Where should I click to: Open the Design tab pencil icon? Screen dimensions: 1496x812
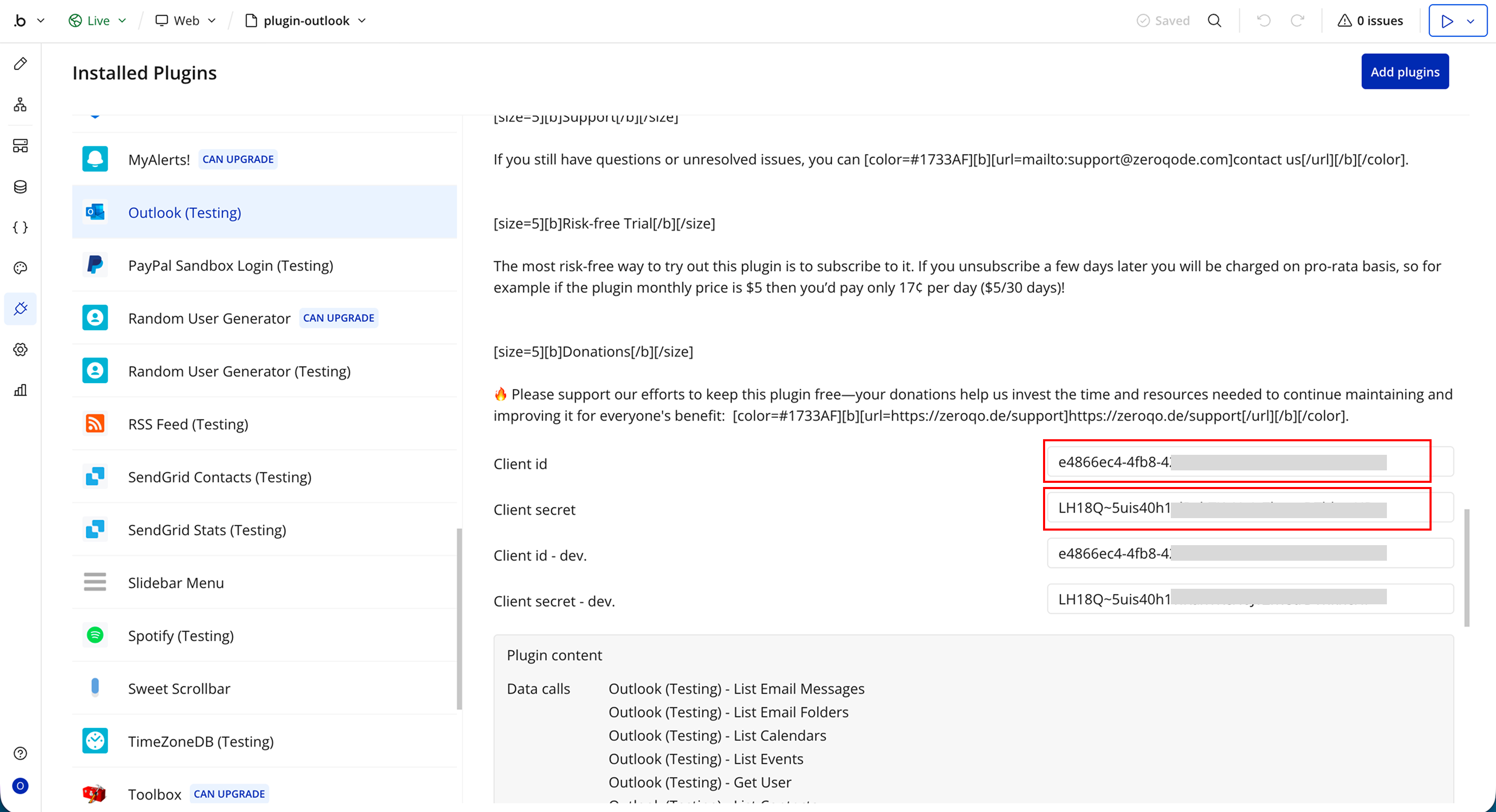pos(20,64)
